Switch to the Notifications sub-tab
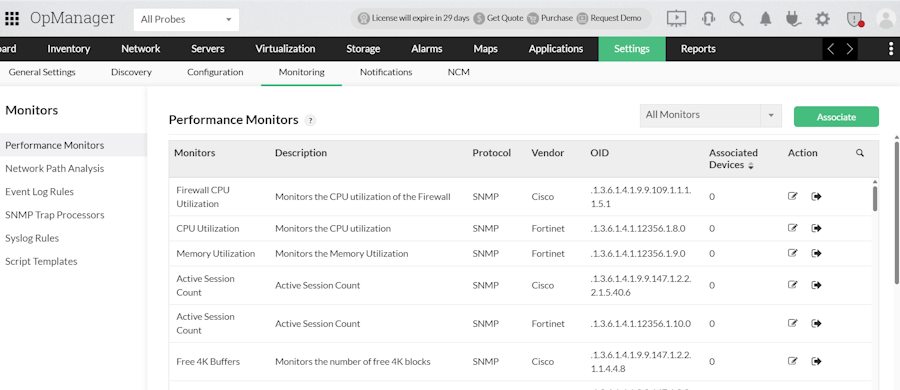This screenshot has width=900, height=390. click(386, 72)
